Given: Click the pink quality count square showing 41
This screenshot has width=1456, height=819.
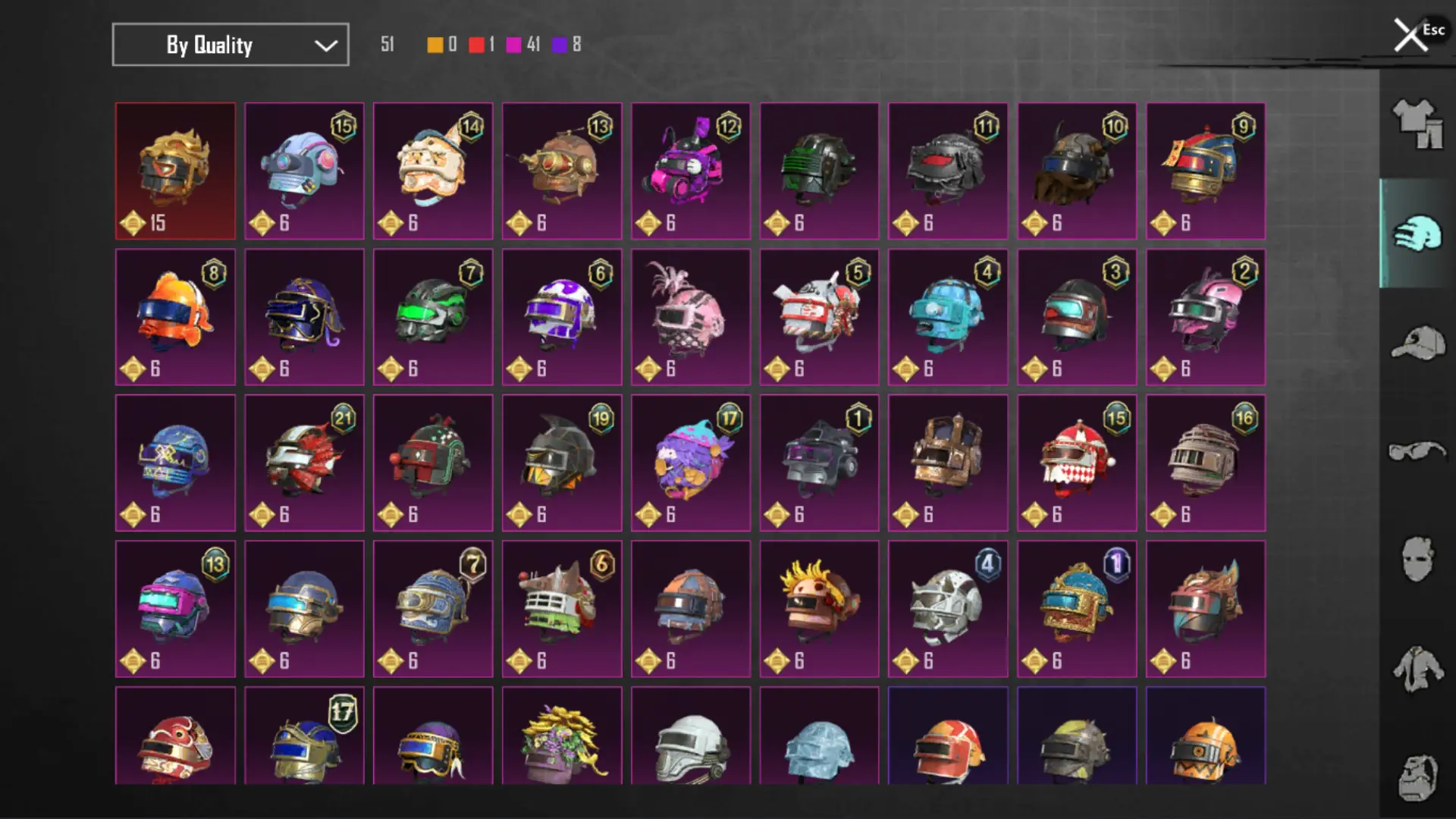Looking at the screenshot, I should pyautogui.click(x=514, y=45).
